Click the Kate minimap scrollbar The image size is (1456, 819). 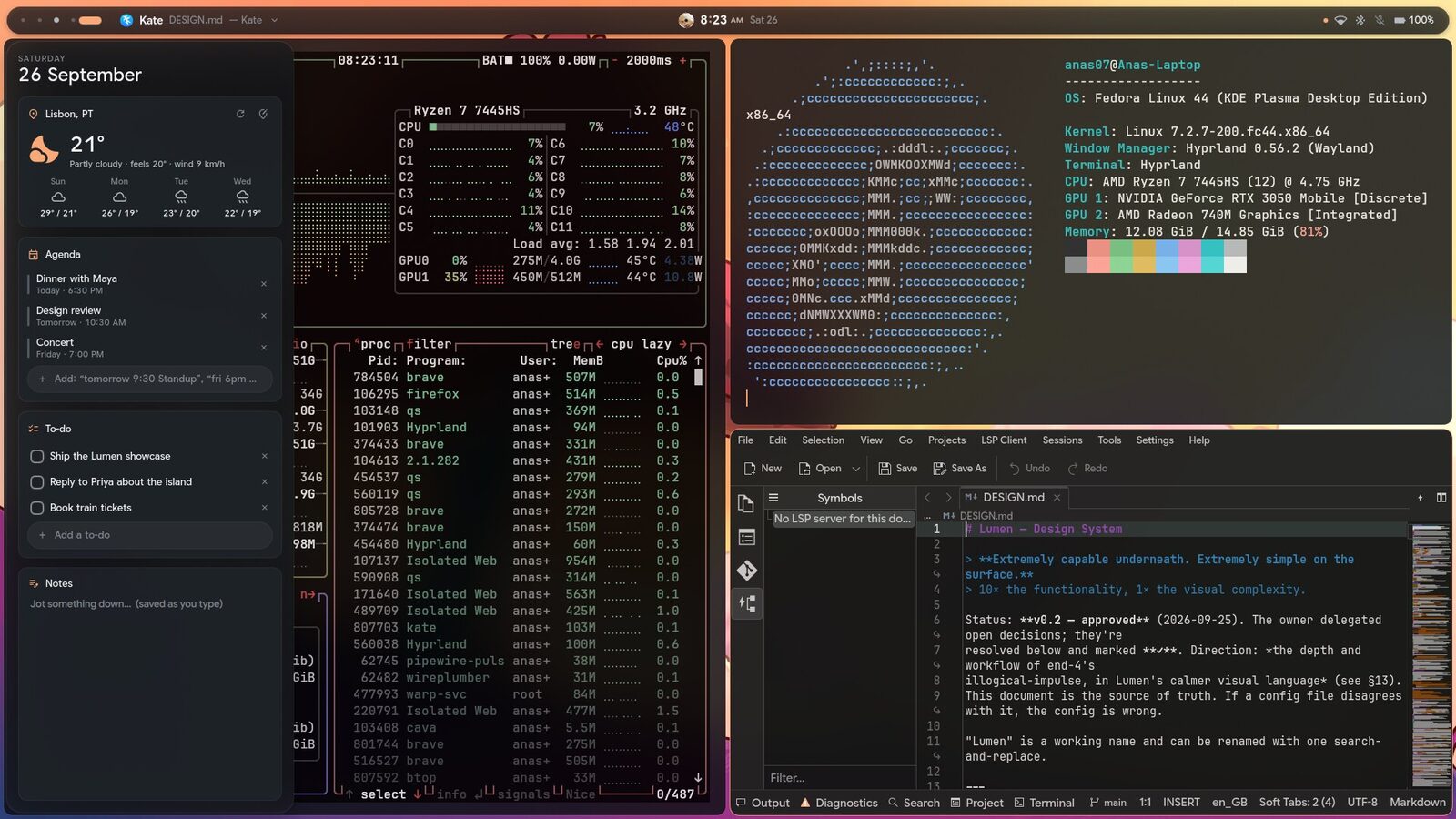pyautogui.click(x=1431, y=655)
